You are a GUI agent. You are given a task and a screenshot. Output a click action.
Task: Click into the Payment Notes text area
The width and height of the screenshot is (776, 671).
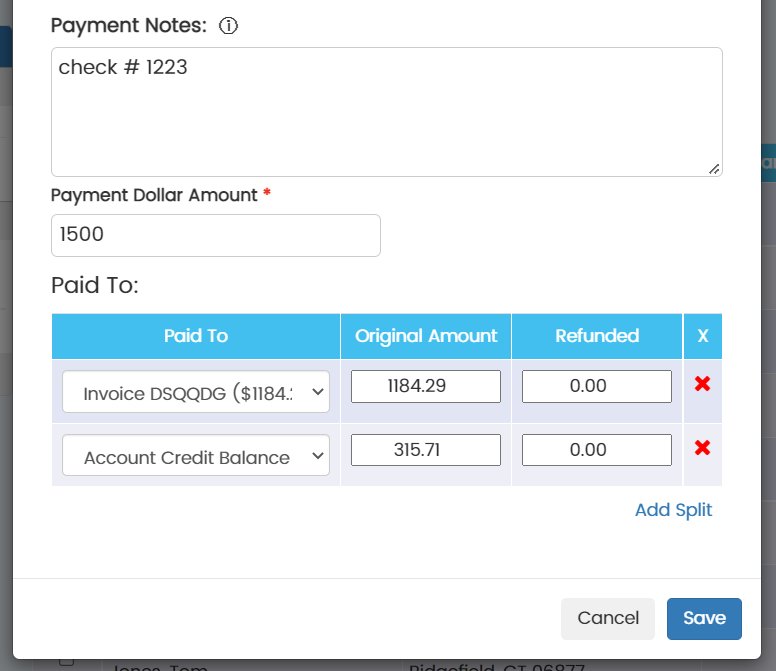tap(386, 111)
